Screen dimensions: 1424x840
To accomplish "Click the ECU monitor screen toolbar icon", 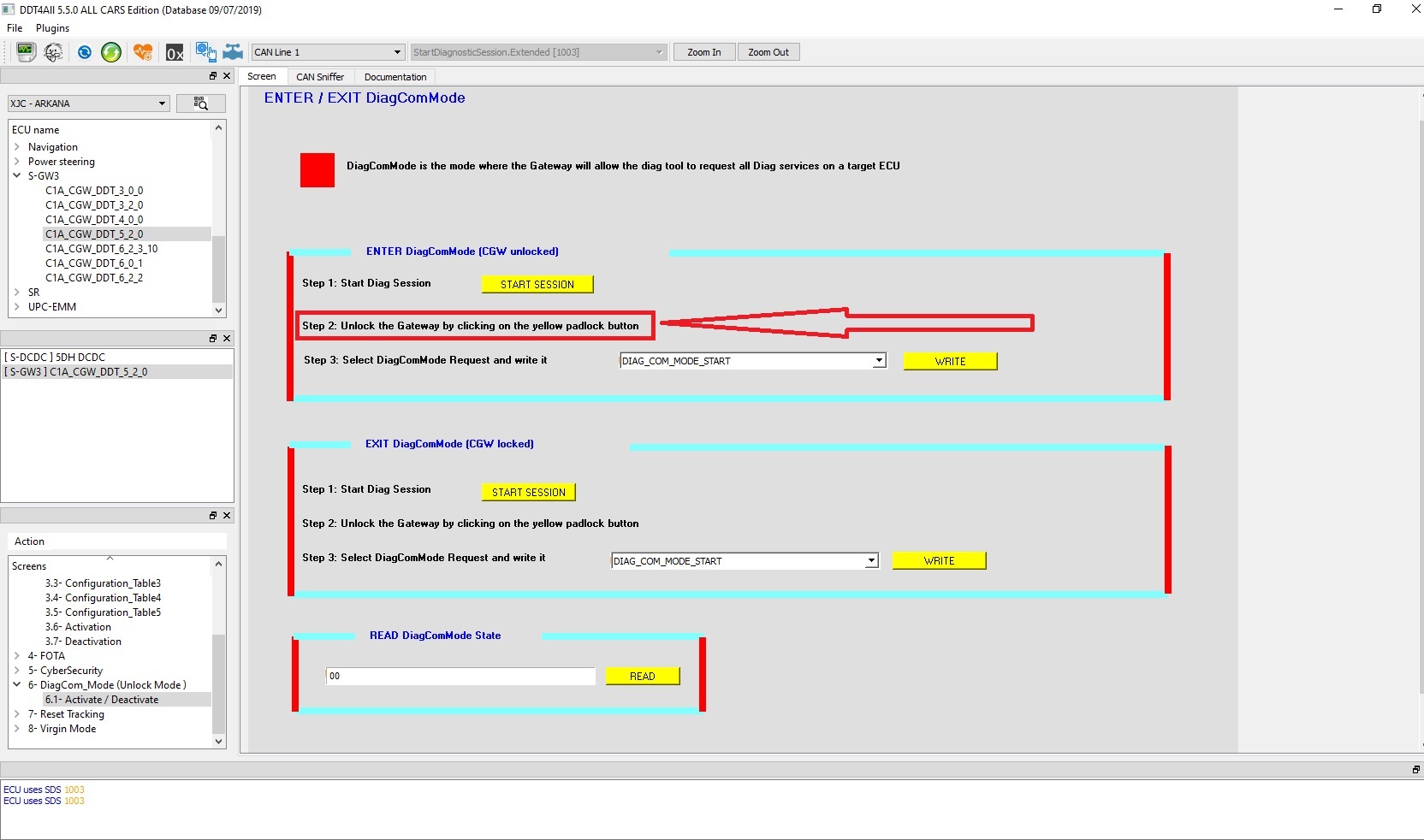I will 26,52.
